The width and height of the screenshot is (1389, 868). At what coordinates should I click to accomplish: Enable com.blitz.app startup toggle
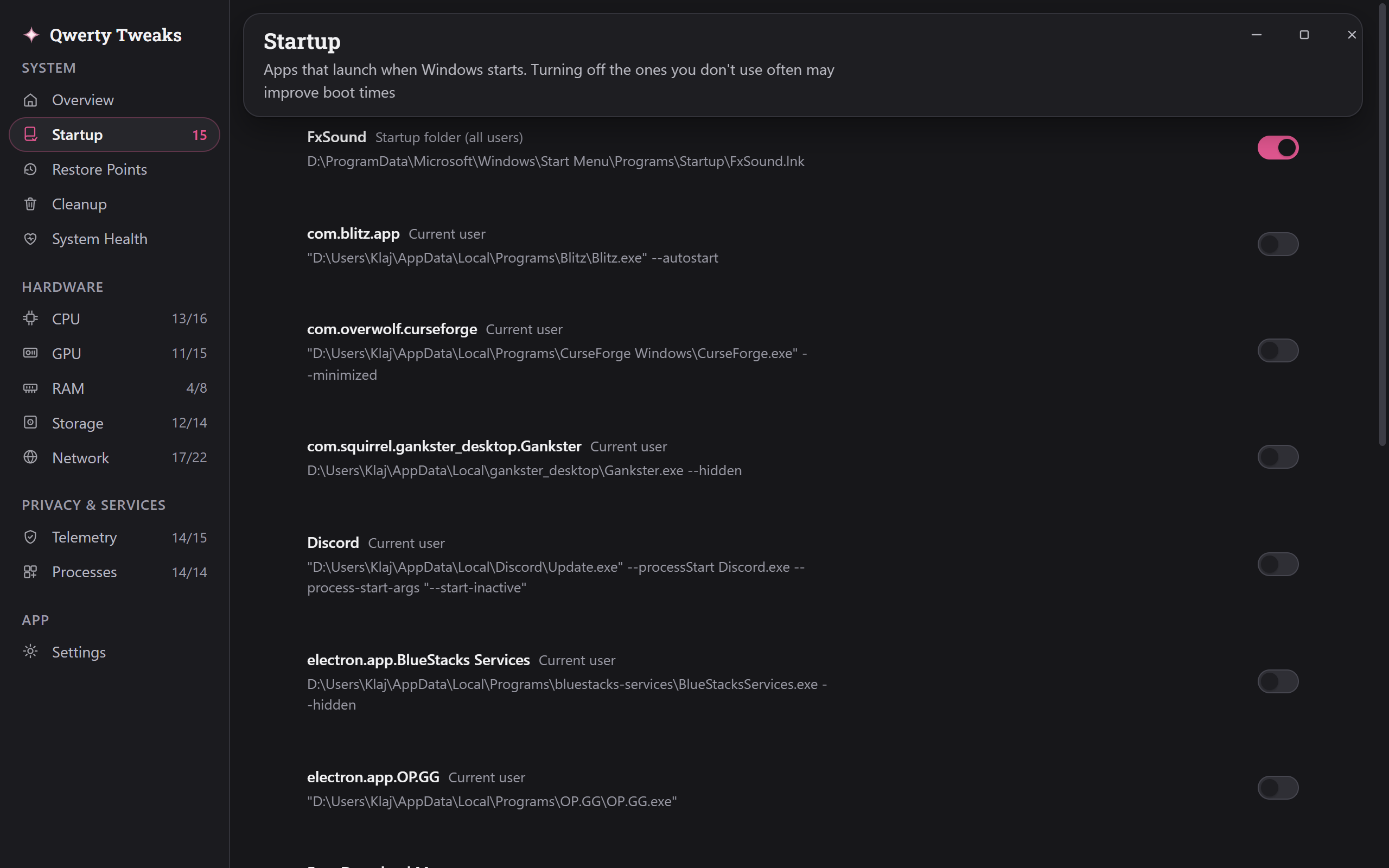click(x=1278, y=244)
